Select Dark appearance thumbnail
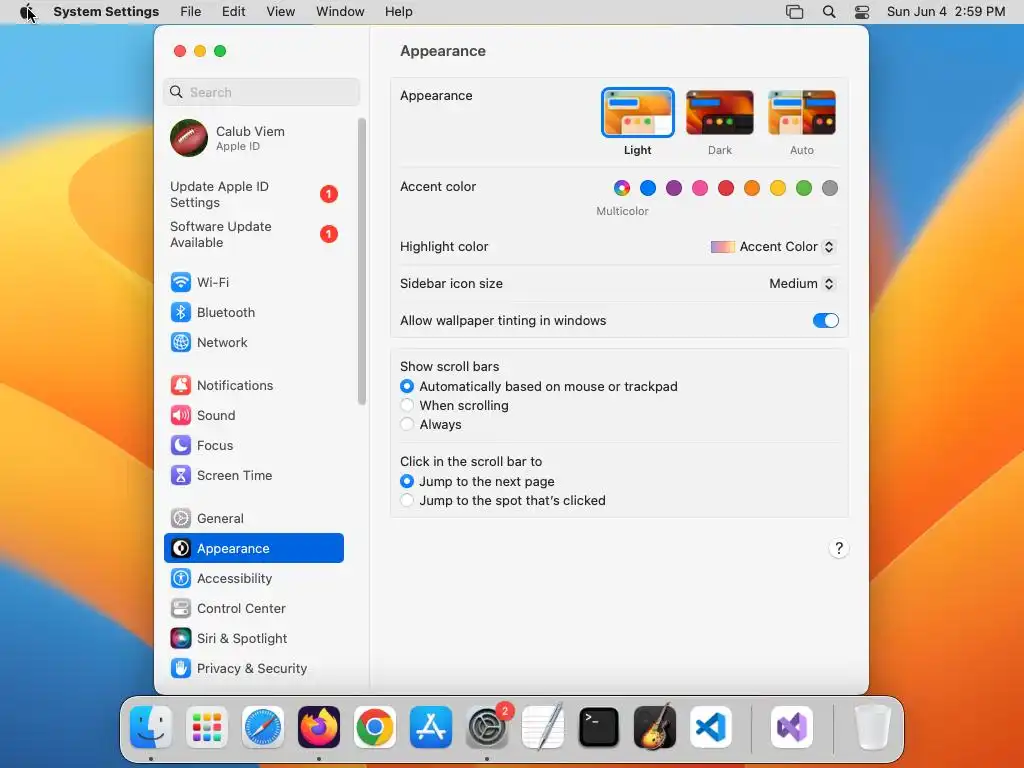The width and height of the screenshot is (1024, 768). click(720, 112)
